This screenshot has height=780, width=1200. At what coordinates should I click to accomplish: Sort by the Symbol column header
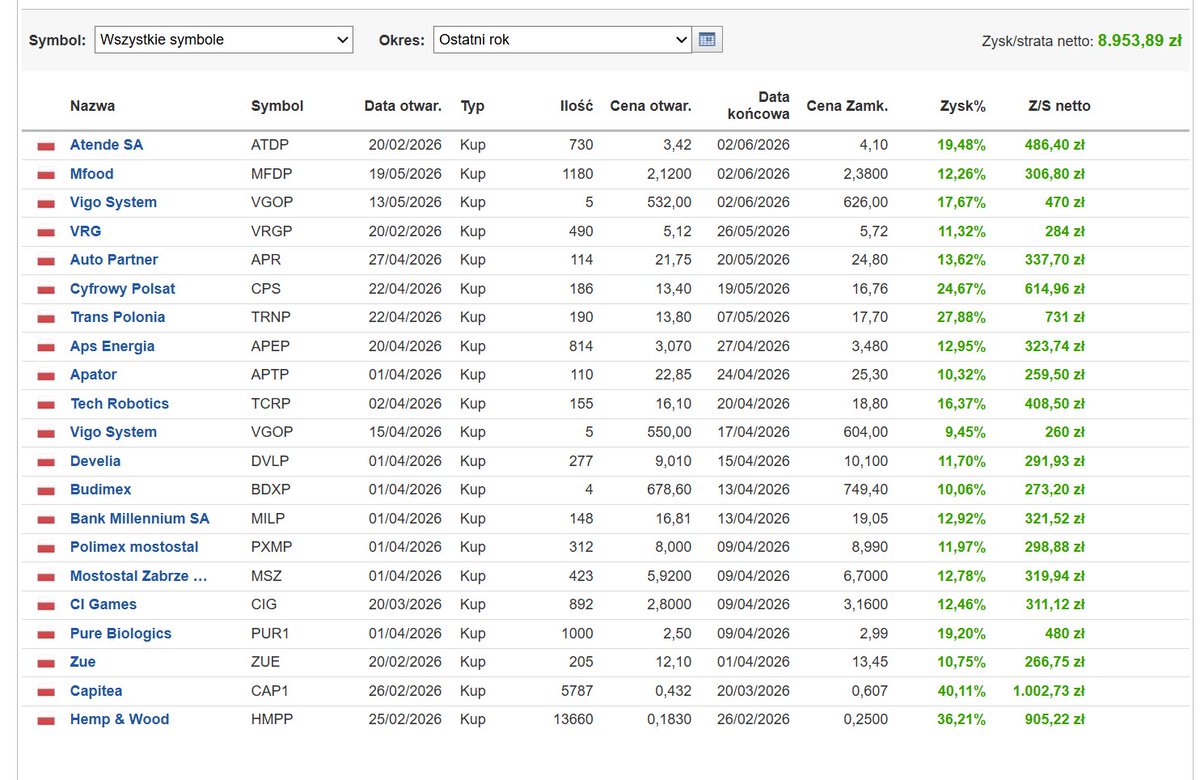pyautogui.click(x=277, y=105)
